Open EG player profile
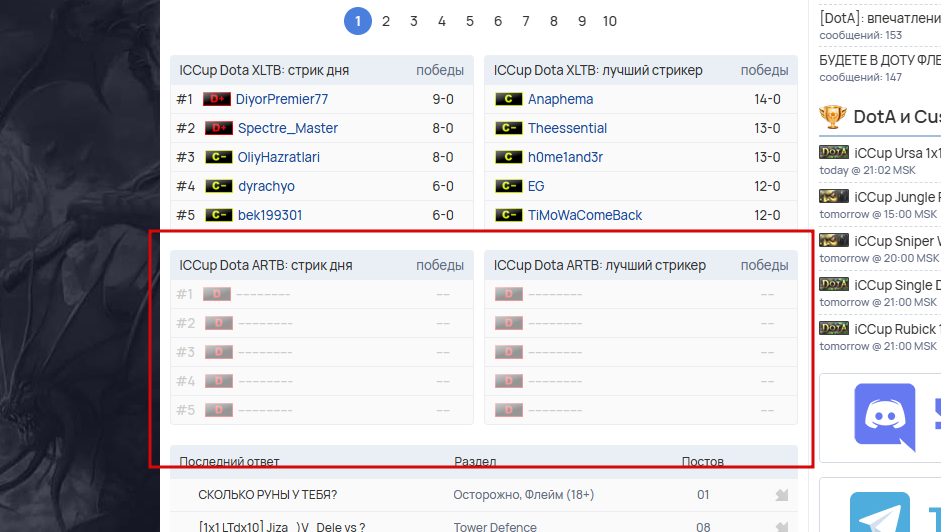 (536, 186)
